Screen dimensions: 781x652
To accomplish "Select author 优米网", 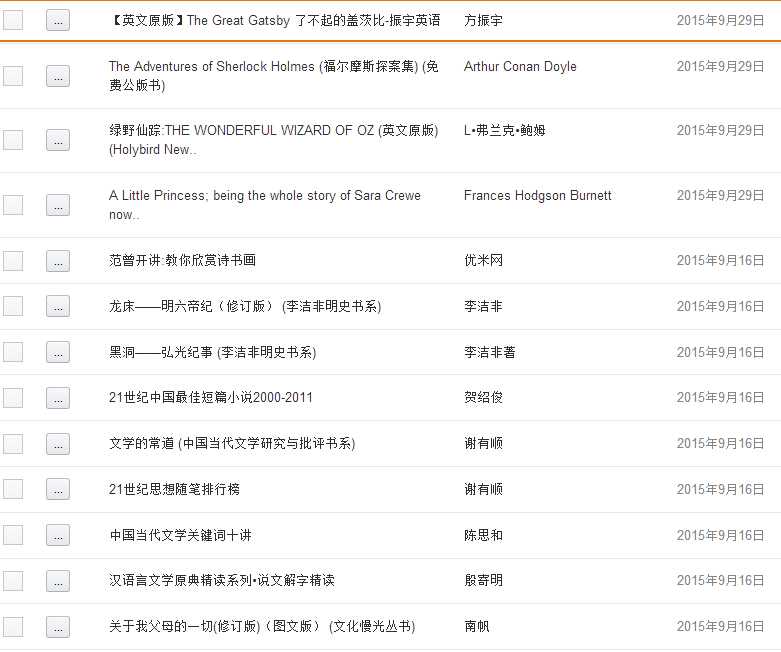I will point(483,260).
